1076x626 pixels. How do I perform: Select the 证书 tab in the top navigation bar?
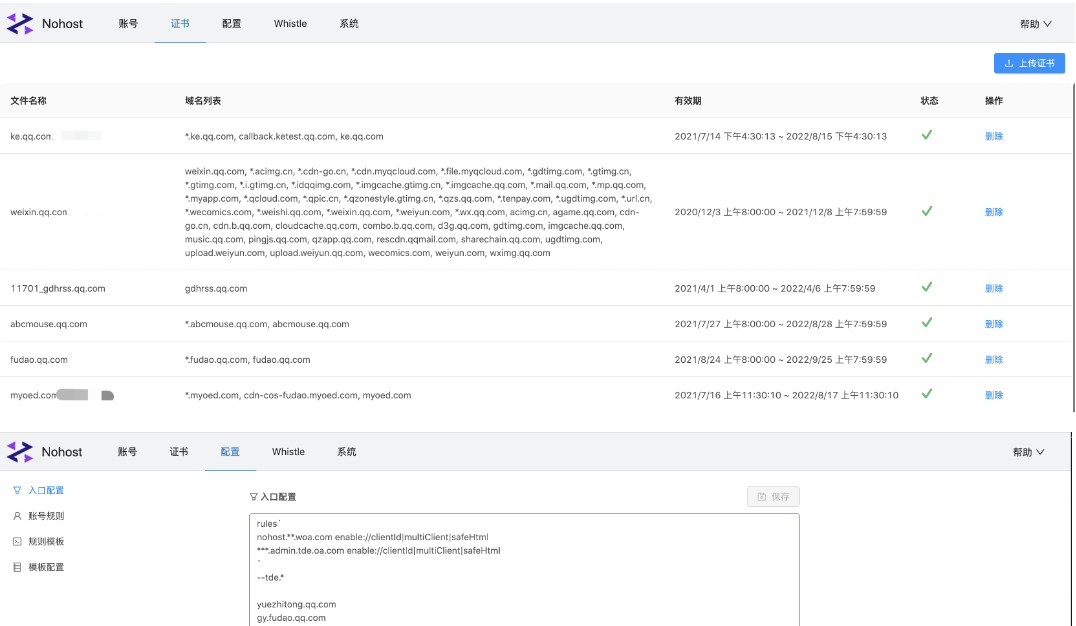pos(180,23)
